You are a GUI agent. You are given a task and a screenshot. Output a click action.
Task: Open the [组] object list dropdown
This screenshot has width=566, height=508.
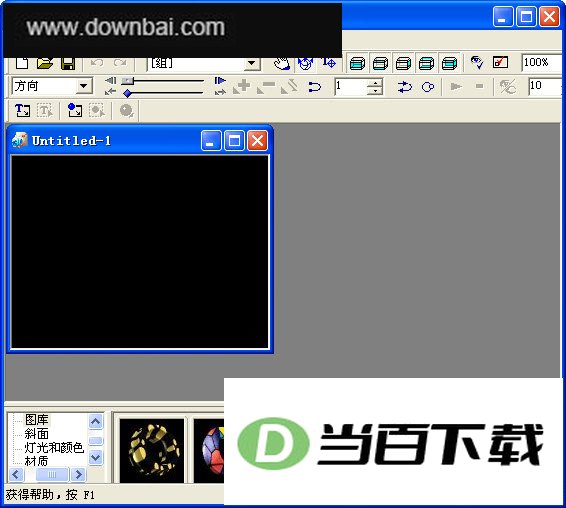coord(252,64)
